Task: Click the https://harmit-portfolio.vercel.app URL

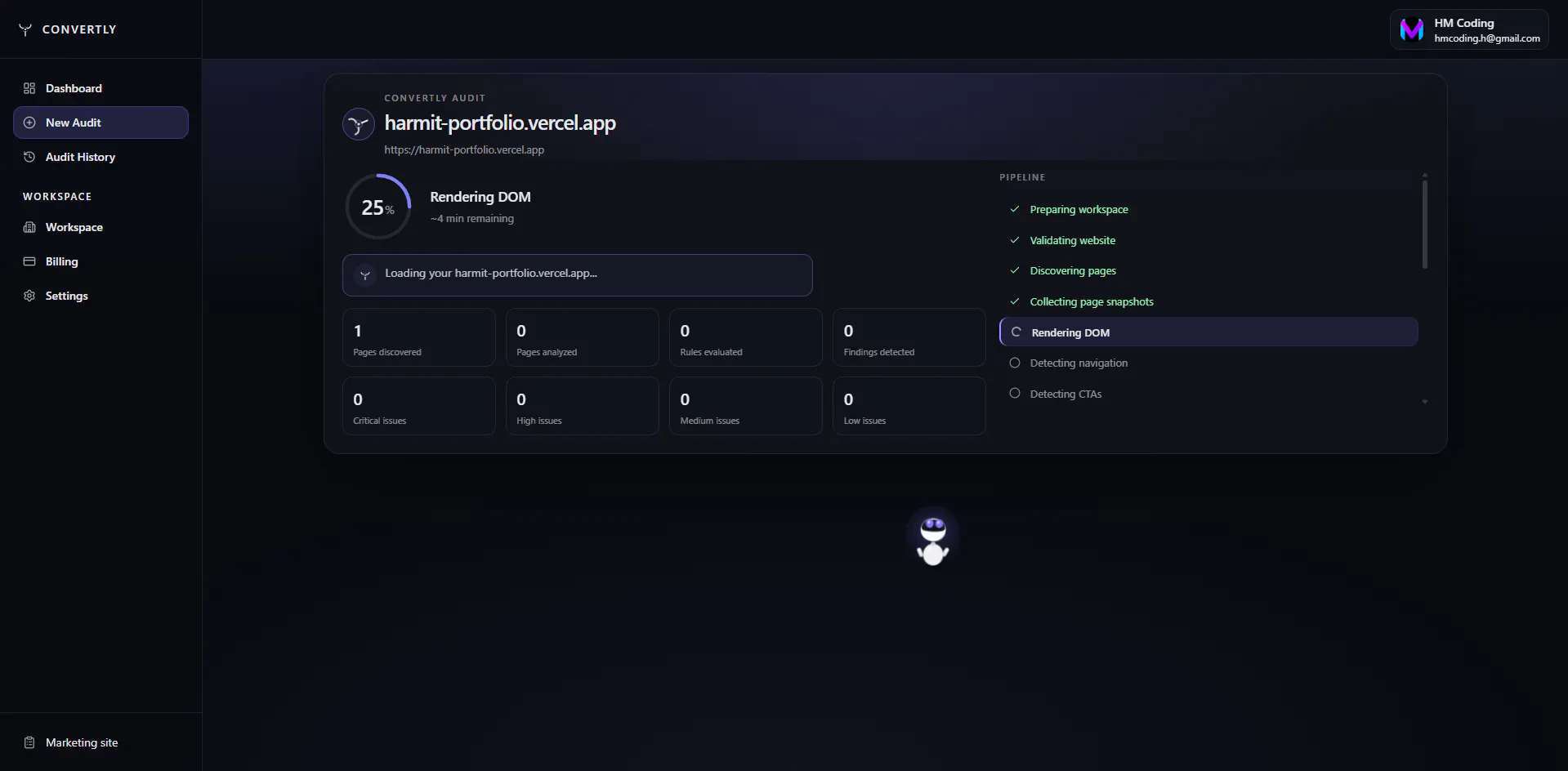Action: pos(464,150)
